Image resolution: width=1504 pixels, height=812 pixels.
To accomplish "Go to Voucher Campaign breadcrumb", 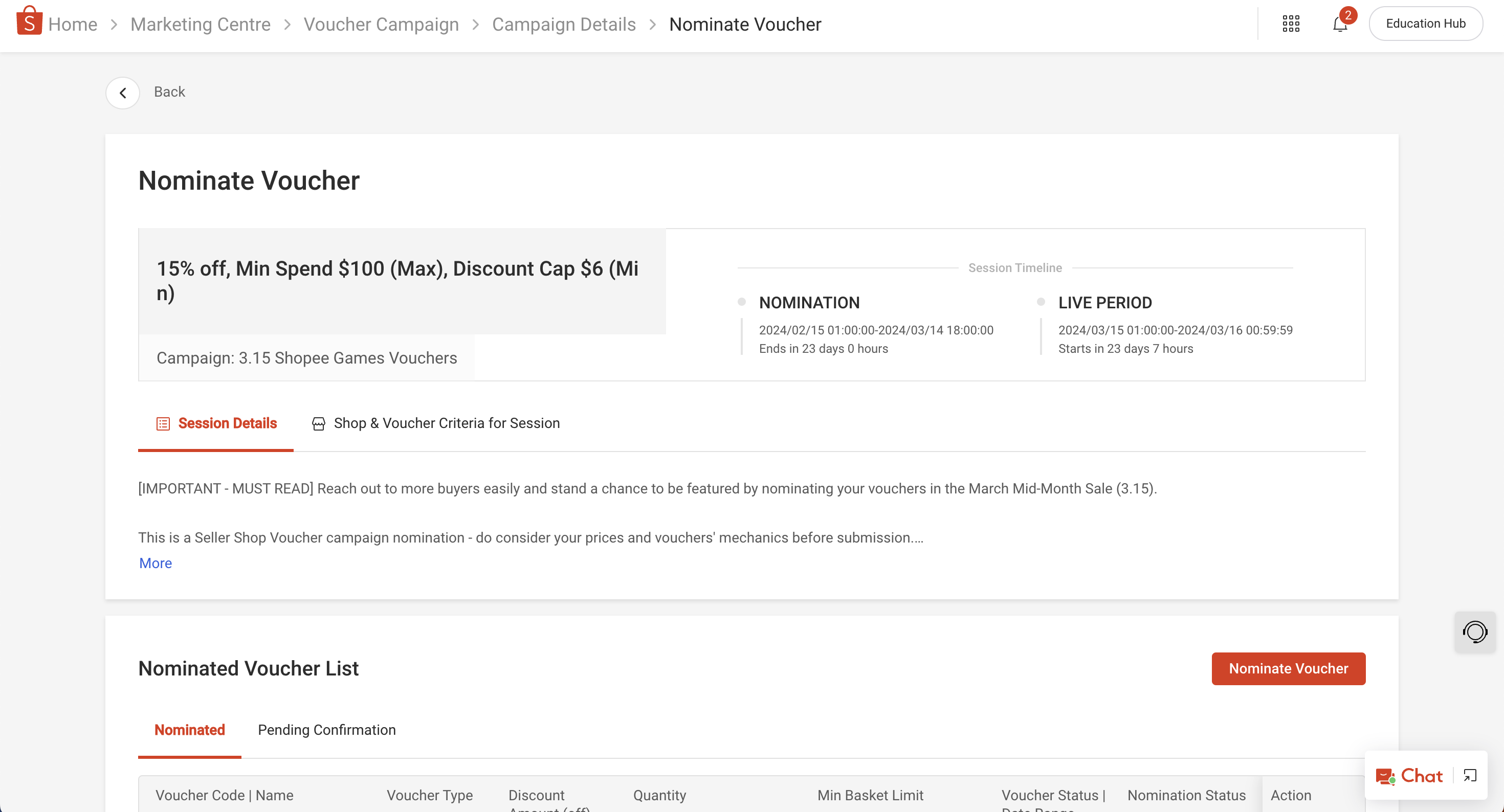I will (381, 25).
